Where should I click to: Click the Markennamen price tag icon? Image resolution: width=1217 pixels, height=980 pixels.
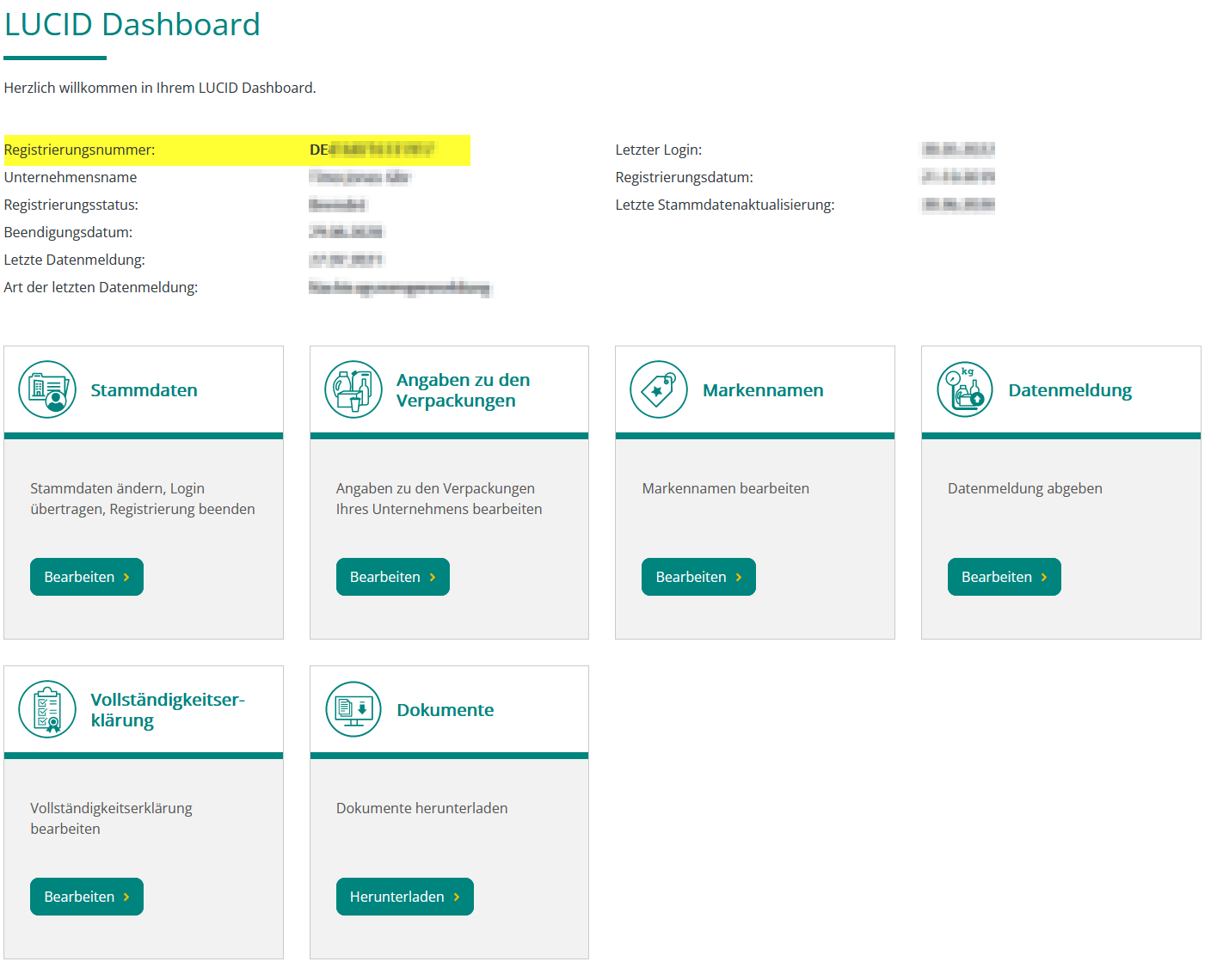point(659,389)
